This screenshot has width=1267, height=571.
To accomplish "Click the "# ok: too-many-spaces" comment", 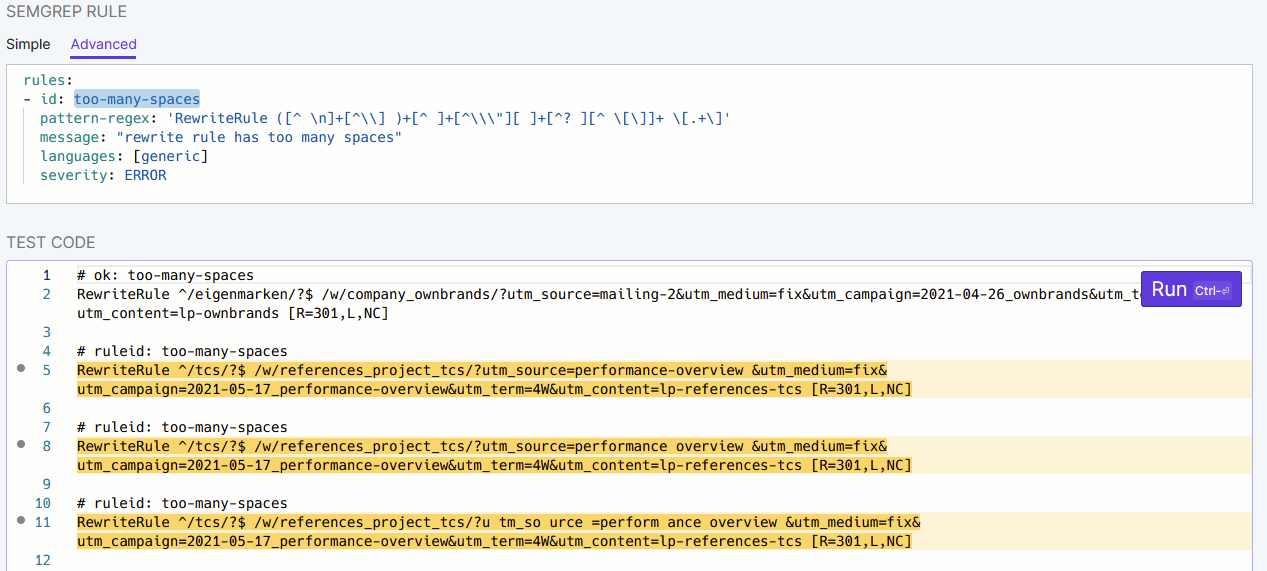I will click(165, 275).
